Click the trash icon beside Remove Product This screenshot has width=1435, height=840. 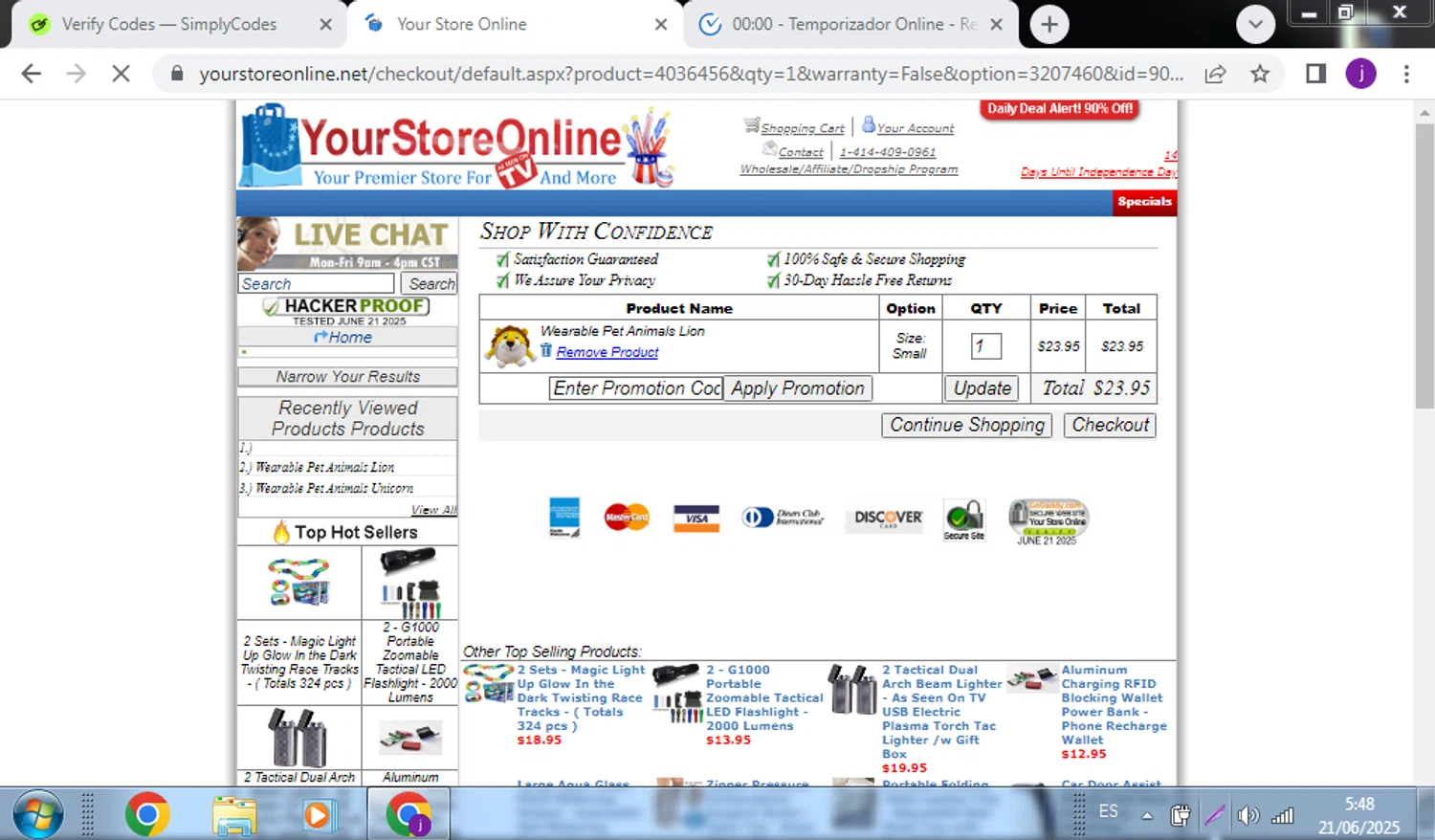(546, 351)
